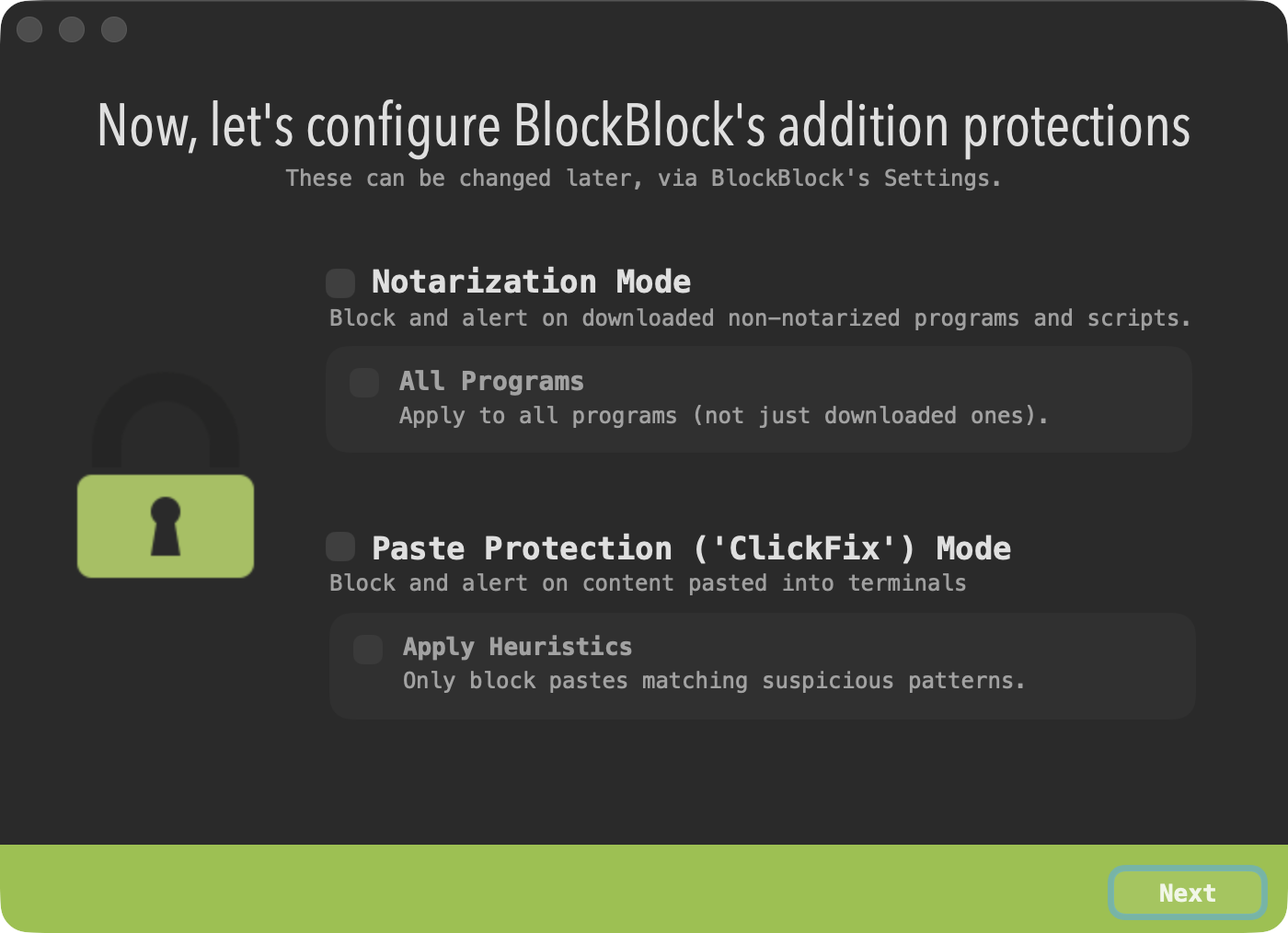
Task: Click the "Only block pastes matching suspicious patterns" text
Action: click(713, 681)
